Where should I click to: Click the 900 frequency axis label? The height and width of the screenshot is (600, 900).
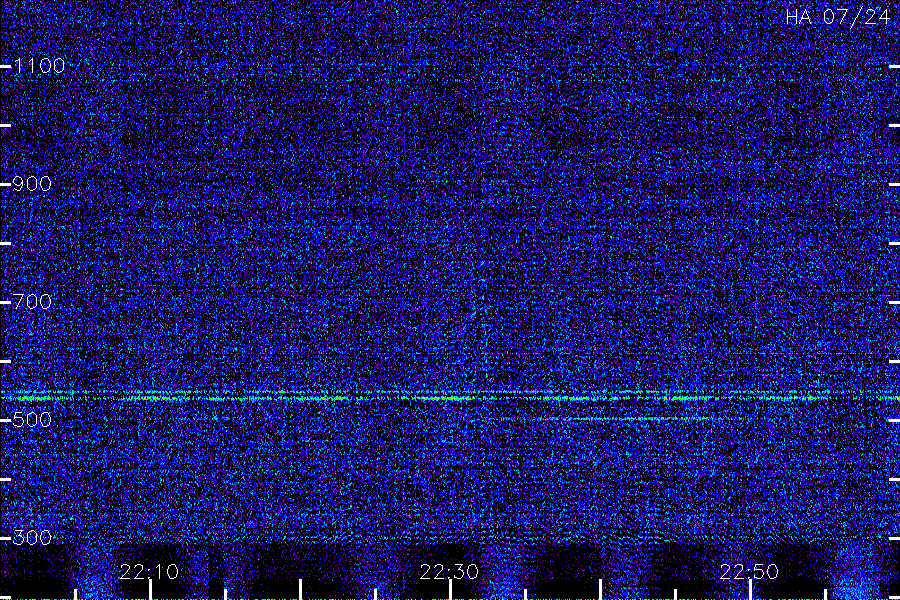(x=32, y=184)
